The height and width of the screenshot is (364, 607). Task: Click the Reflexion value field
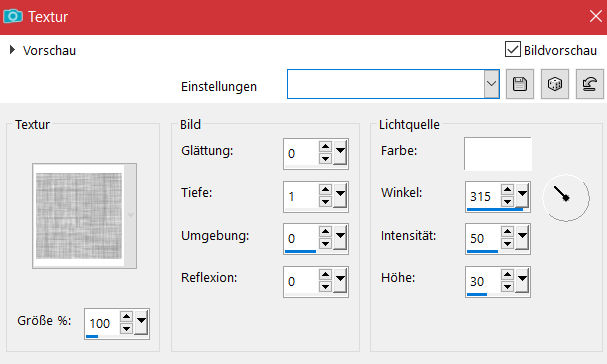tap(301, 281)
